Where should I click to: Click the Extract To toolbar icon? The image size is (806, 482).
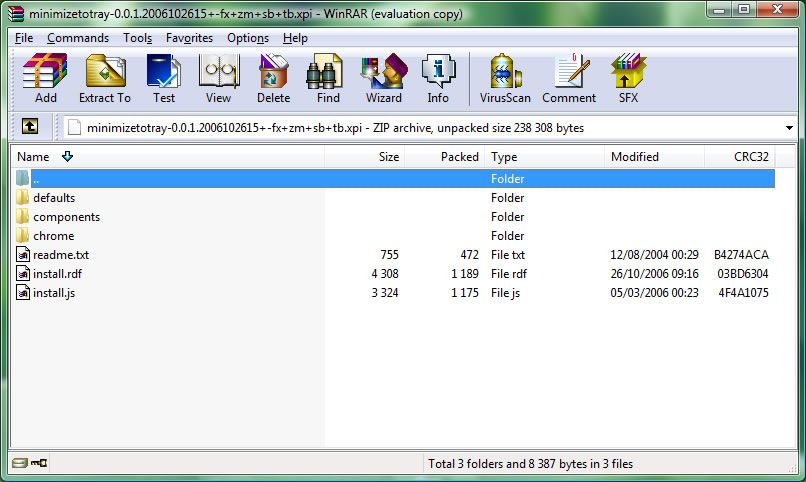tap(105, 78)
